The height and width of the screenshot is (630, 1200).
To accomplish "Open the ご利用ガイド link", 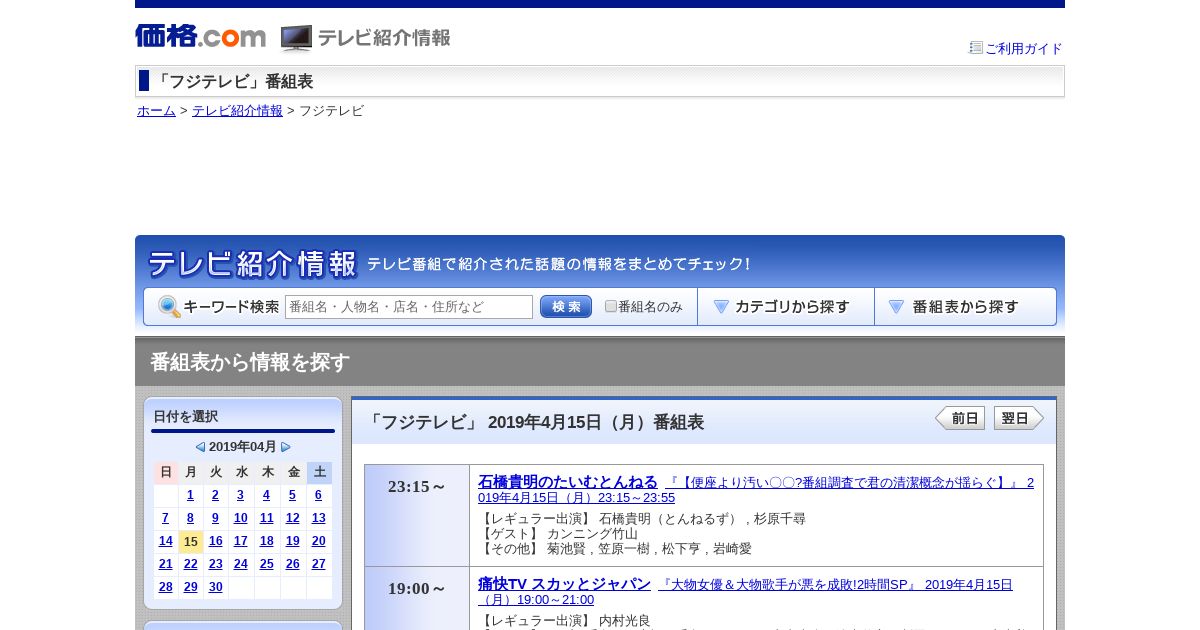I will click(x=1024, y=48).
